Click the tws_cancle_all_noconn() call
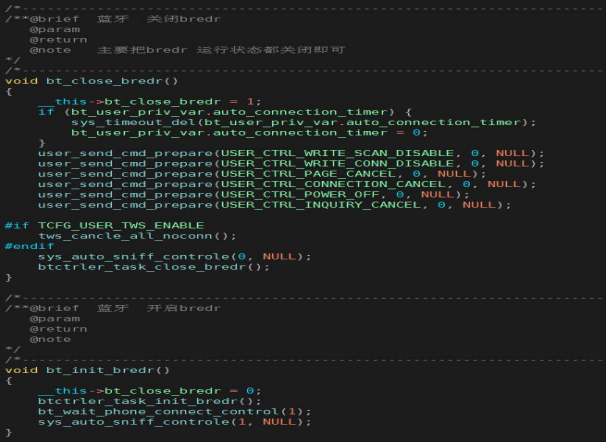This screenshot has width=606, height=442. pyautogui.click(x=137, y=236)
